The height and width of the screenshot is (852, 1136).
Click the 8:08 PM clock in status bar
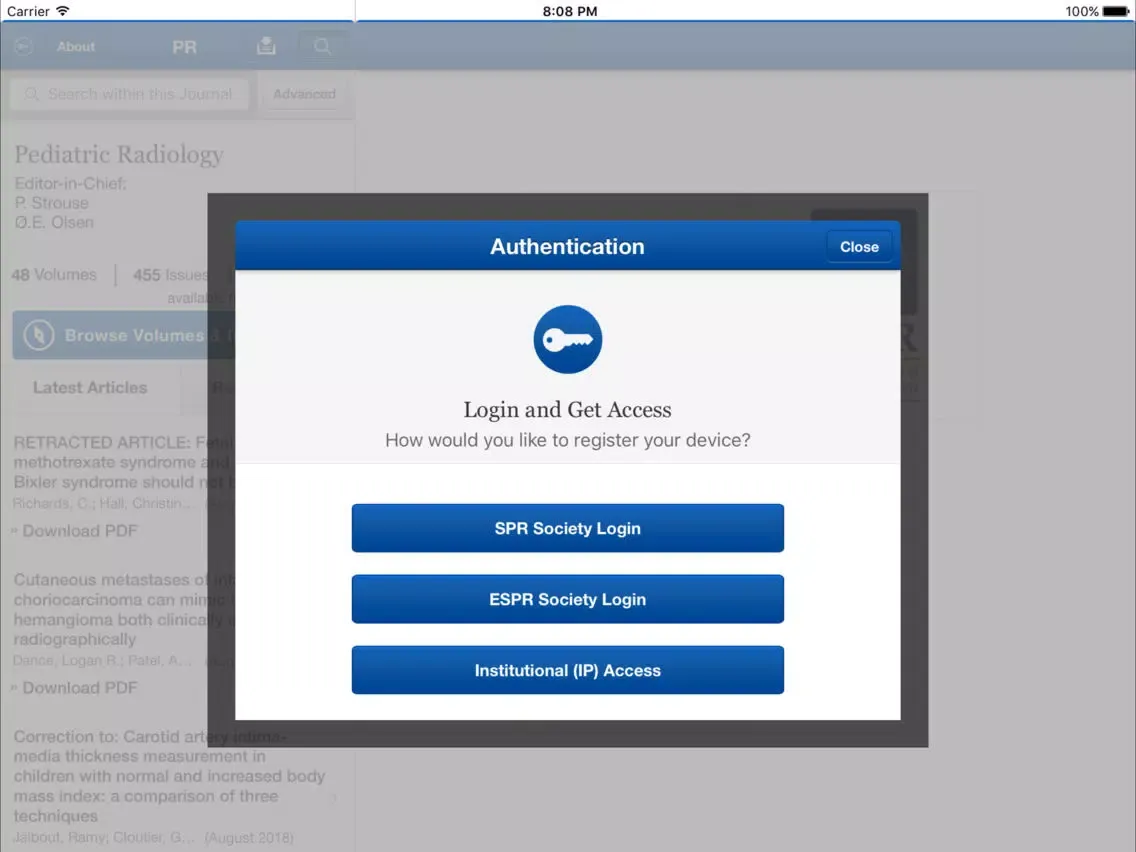(x=569, y=11)
